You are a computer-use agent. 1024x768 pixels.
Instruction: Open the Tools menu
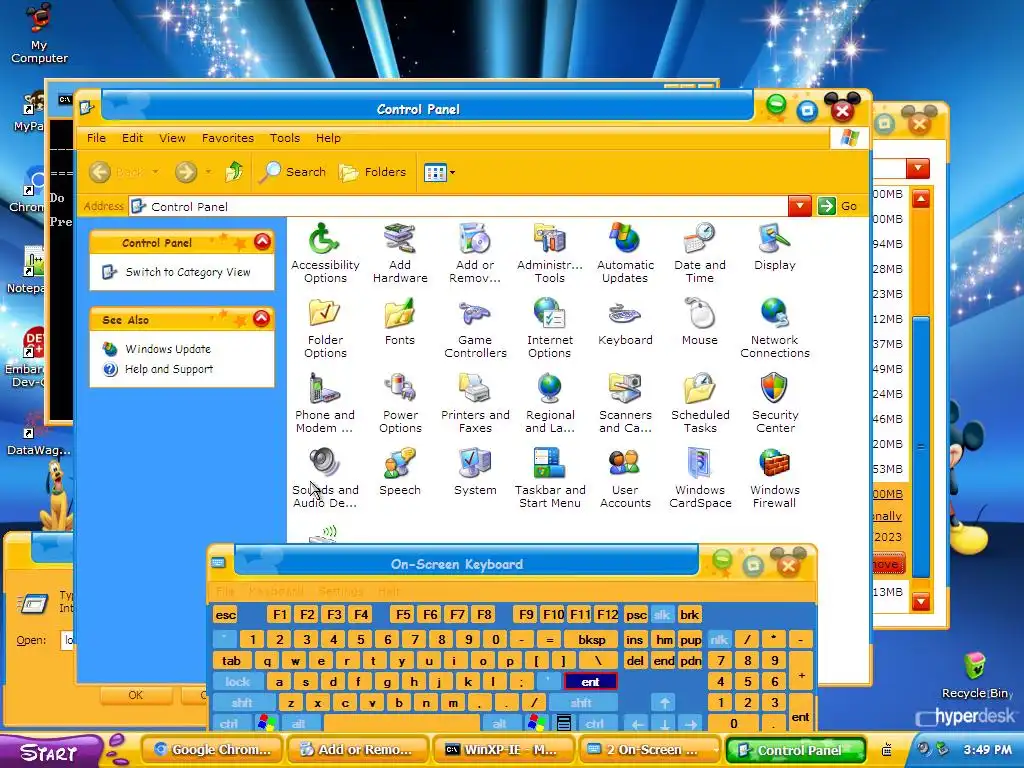[x=285, y=138]
